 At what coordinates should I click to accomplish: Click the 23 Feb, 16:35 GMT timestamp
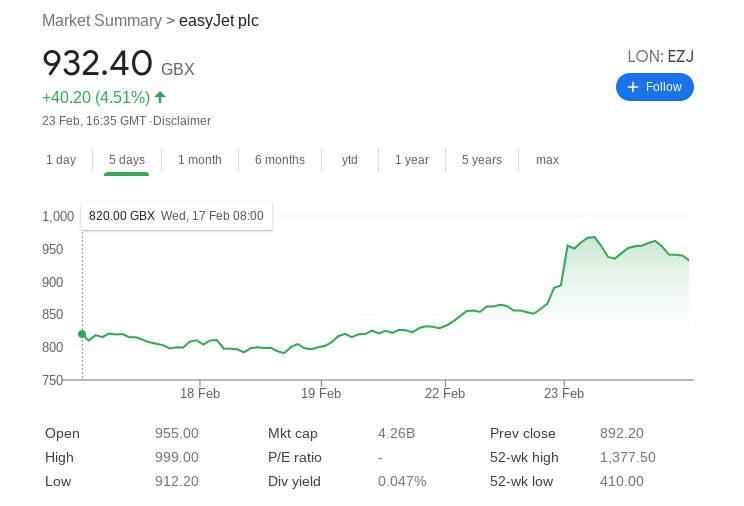pyautogui.click(x=94, y=121)
